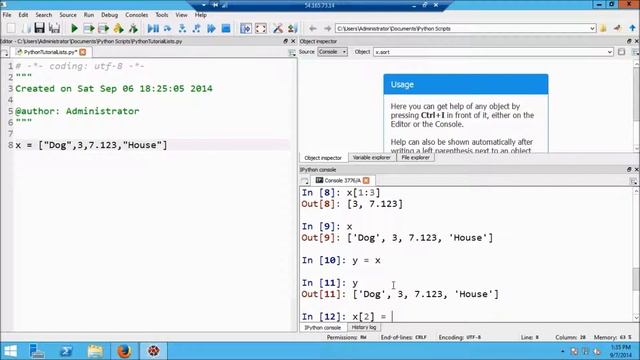640x360 pixels.
Task: Expand the working directory path dropdown arrow
Action: (592, 29)
